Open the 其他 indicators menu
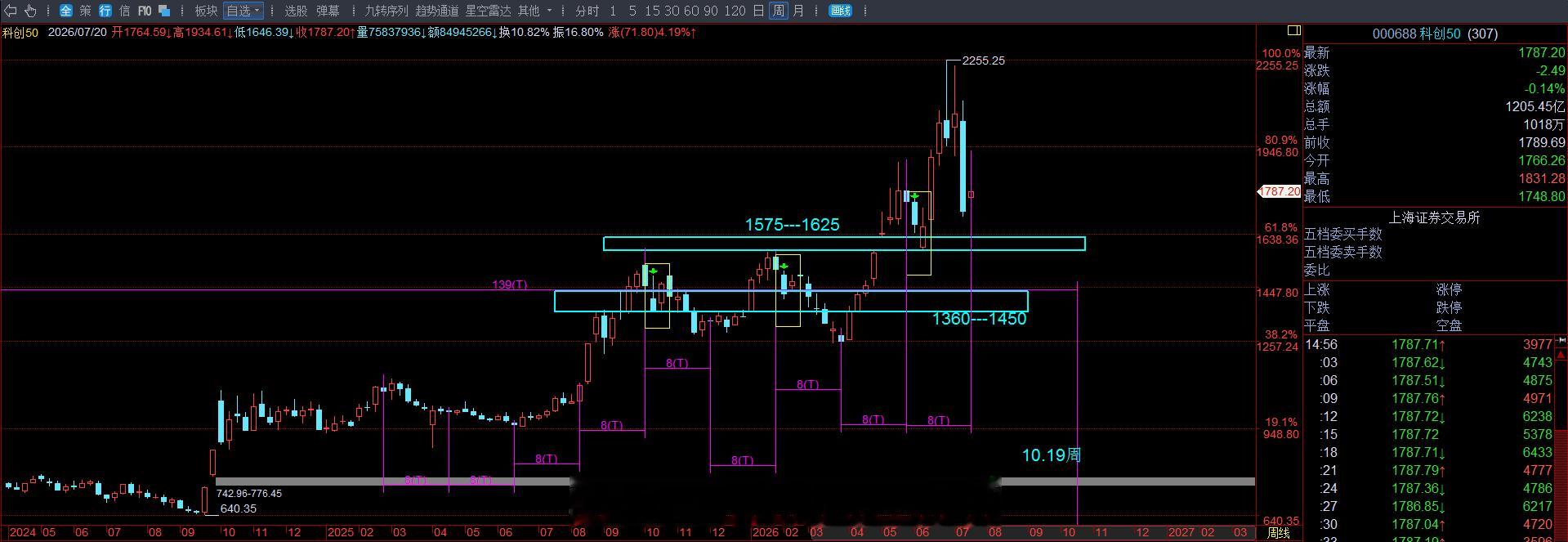The height and width of the screenshot is (542, 1568). (529, 11)
